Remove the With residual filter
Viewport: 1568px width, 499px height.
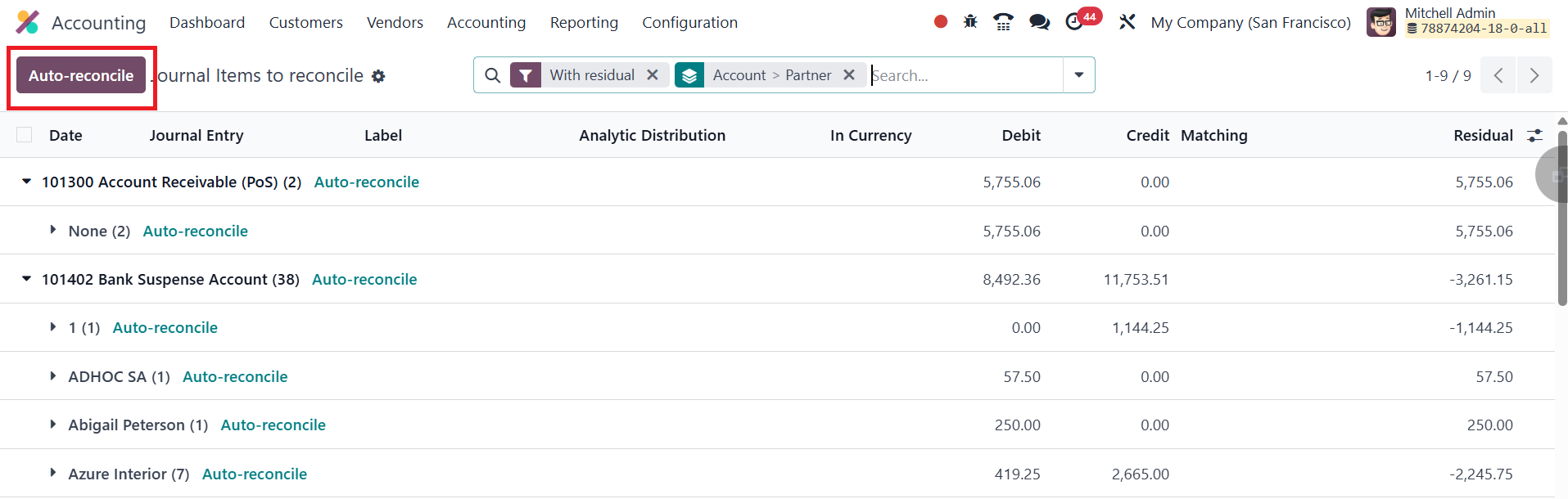coord(653,75)
